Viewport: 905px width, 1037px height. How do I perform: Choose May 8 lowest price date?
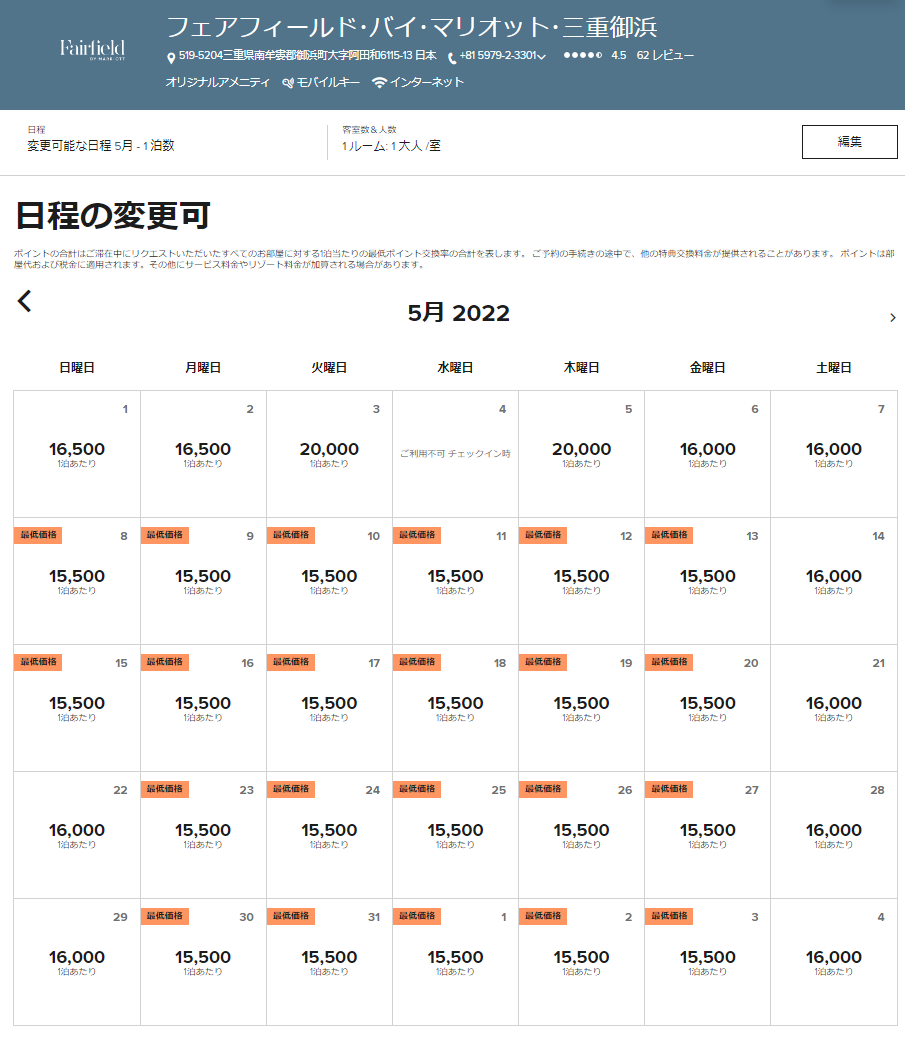coord(77,581)
